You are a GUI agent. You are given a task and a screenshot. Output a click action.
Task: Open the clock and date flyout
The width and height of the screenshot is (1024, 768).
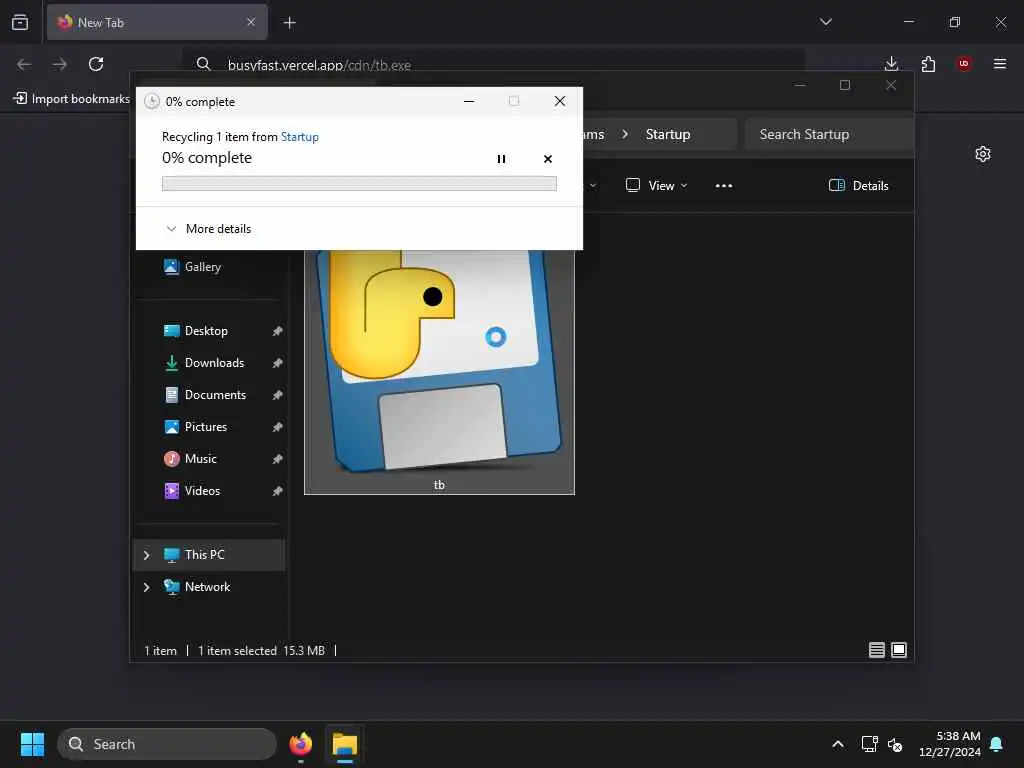[x=950, y=744]
